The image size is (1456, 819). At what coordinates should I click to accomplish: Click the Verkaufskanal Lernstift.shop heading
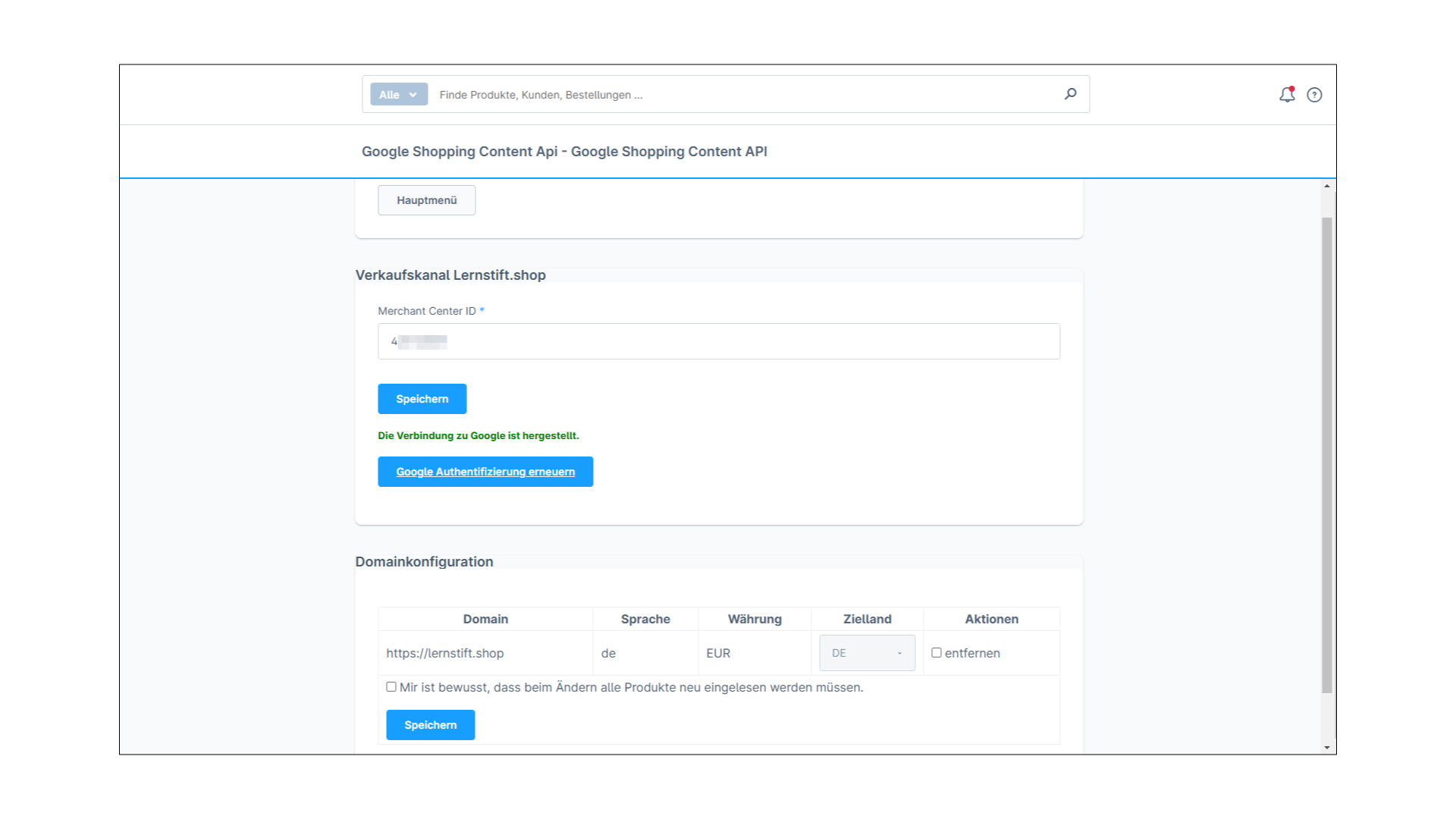pyautogui.click(x=450, y=275)
